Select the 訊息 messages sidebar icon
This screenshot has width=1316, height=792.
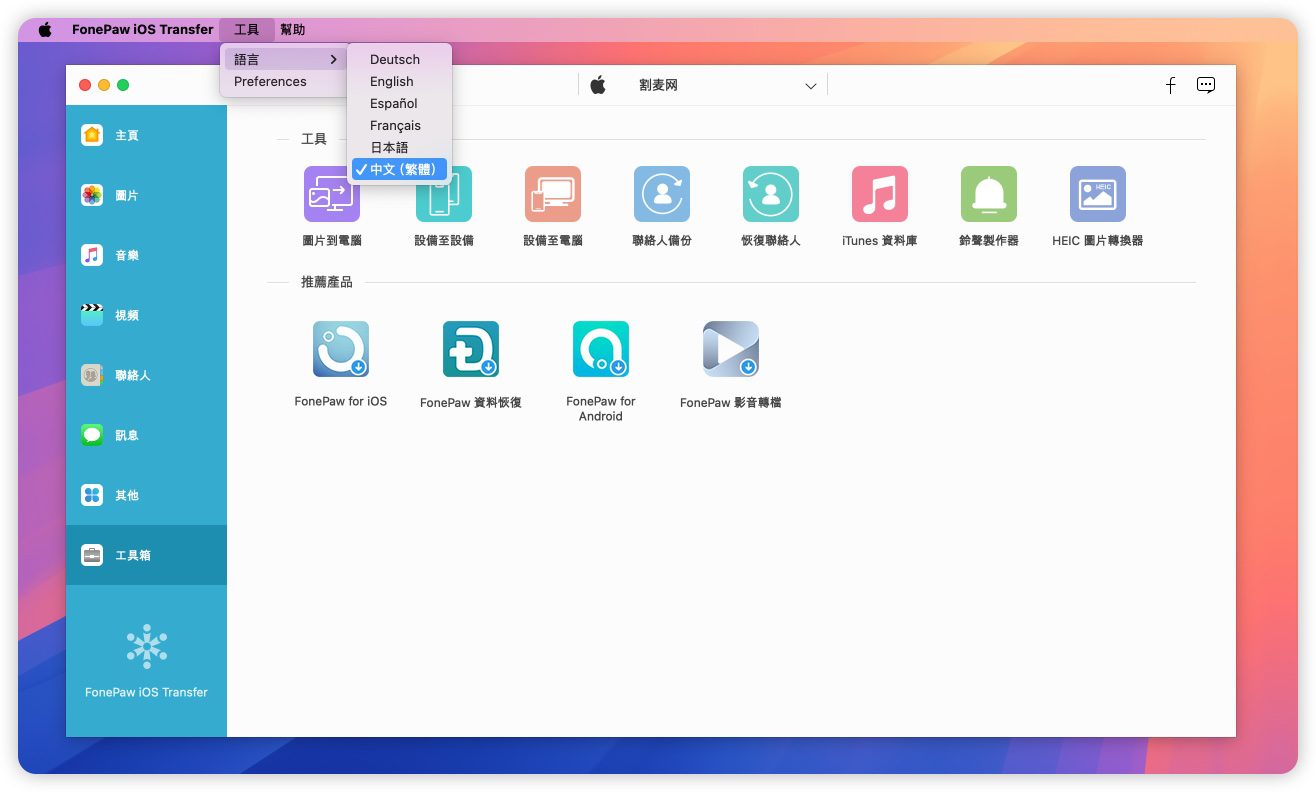click(x=92, y=435)
